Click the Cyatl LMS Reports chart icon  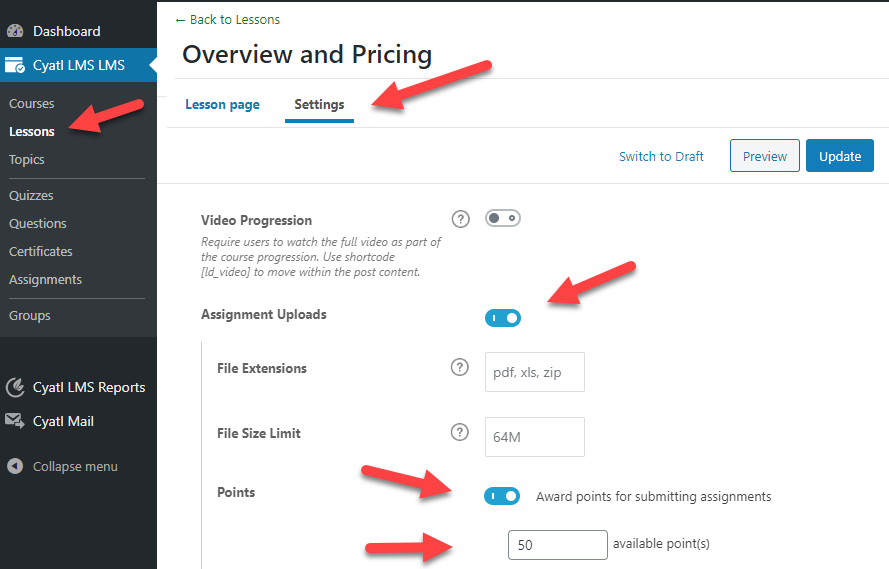[15, 387]
